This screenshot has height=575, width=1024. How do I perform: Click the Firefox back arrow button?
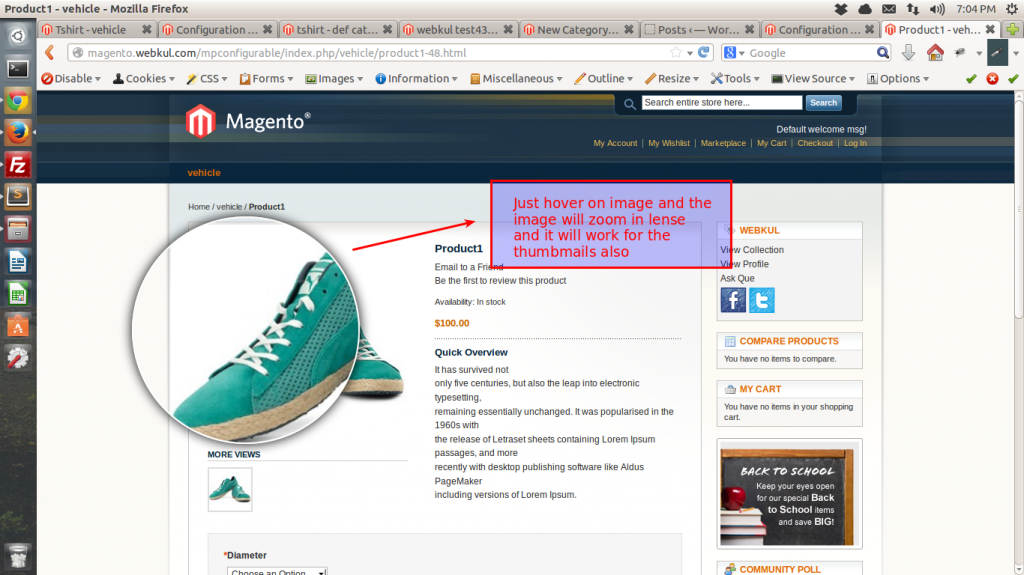(50, 53)
